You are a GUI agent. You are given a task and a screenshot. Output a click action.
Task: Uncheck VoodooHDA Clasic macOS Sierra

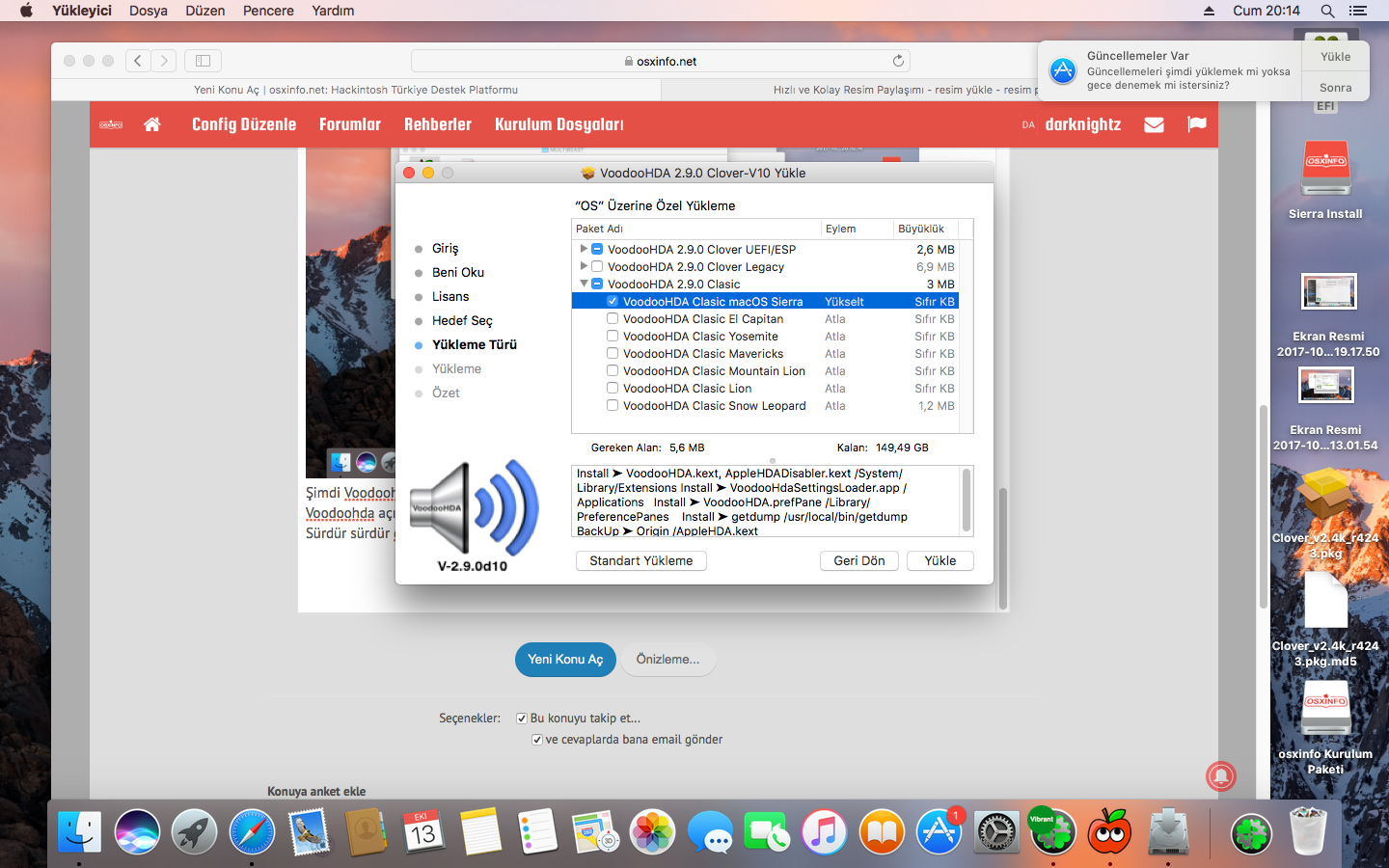coord(613,301)
